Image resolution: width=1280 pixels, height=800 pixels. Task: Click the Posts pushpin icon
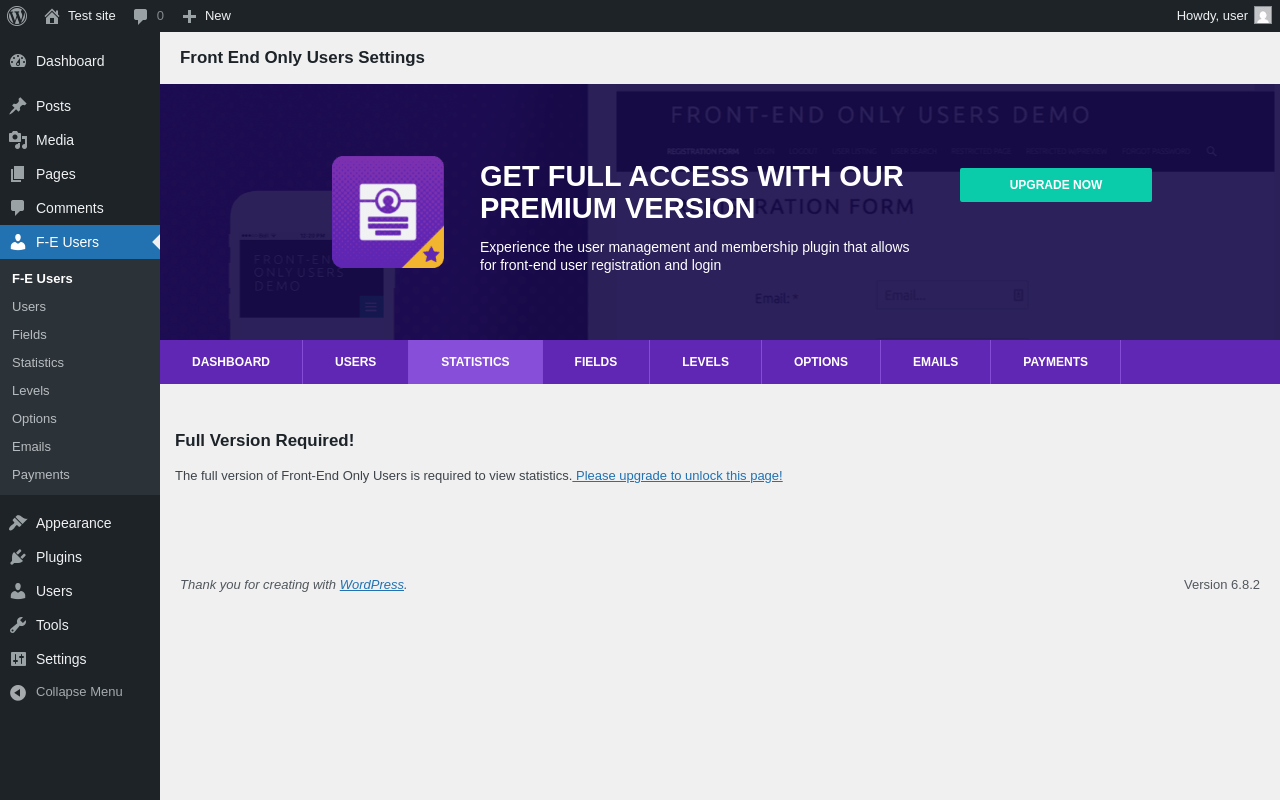pos(18,106)
